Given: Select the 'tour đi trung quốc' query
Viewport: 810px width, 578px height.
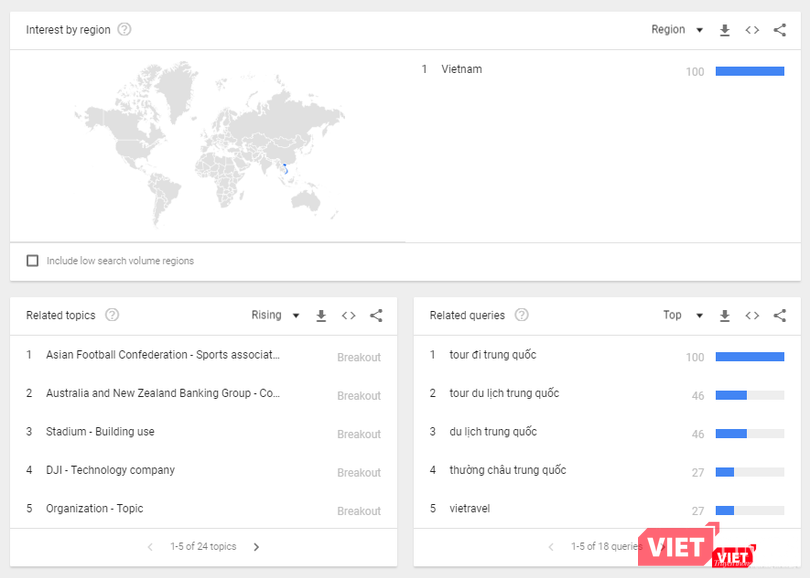Looking at the screenshot, I should tap(493, 355).
